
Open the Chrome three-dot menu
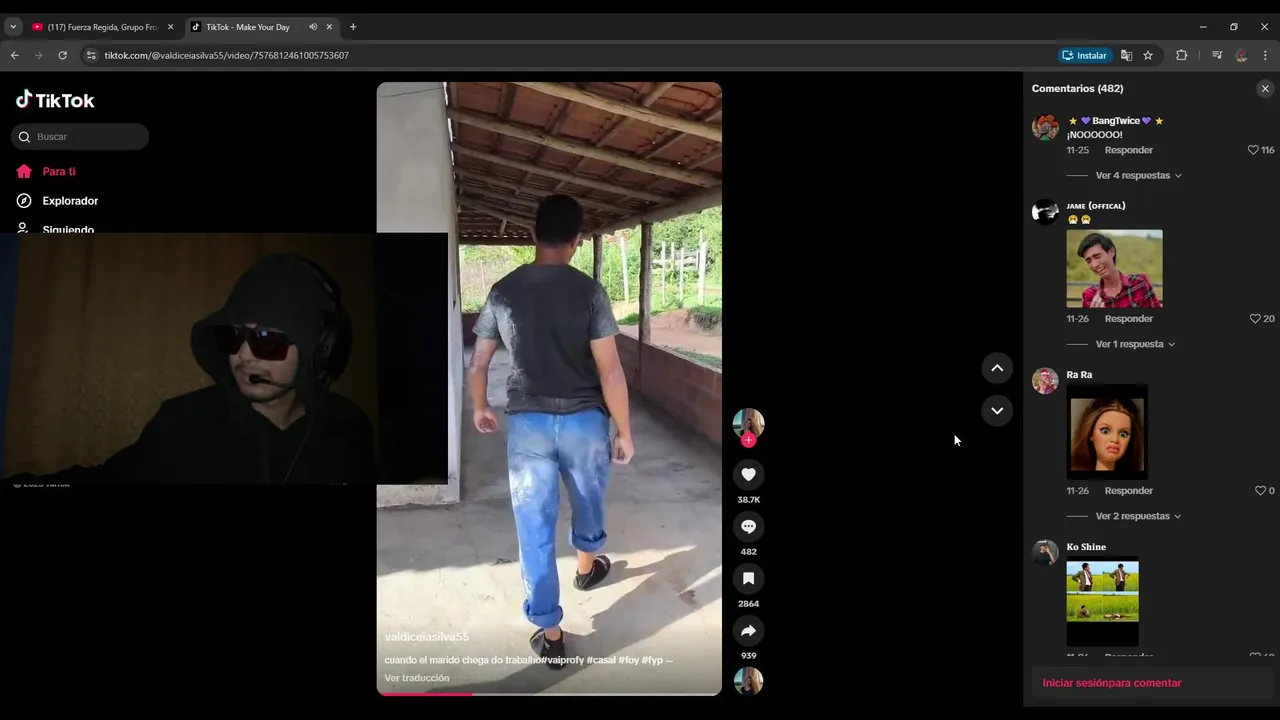[1265, 55]
